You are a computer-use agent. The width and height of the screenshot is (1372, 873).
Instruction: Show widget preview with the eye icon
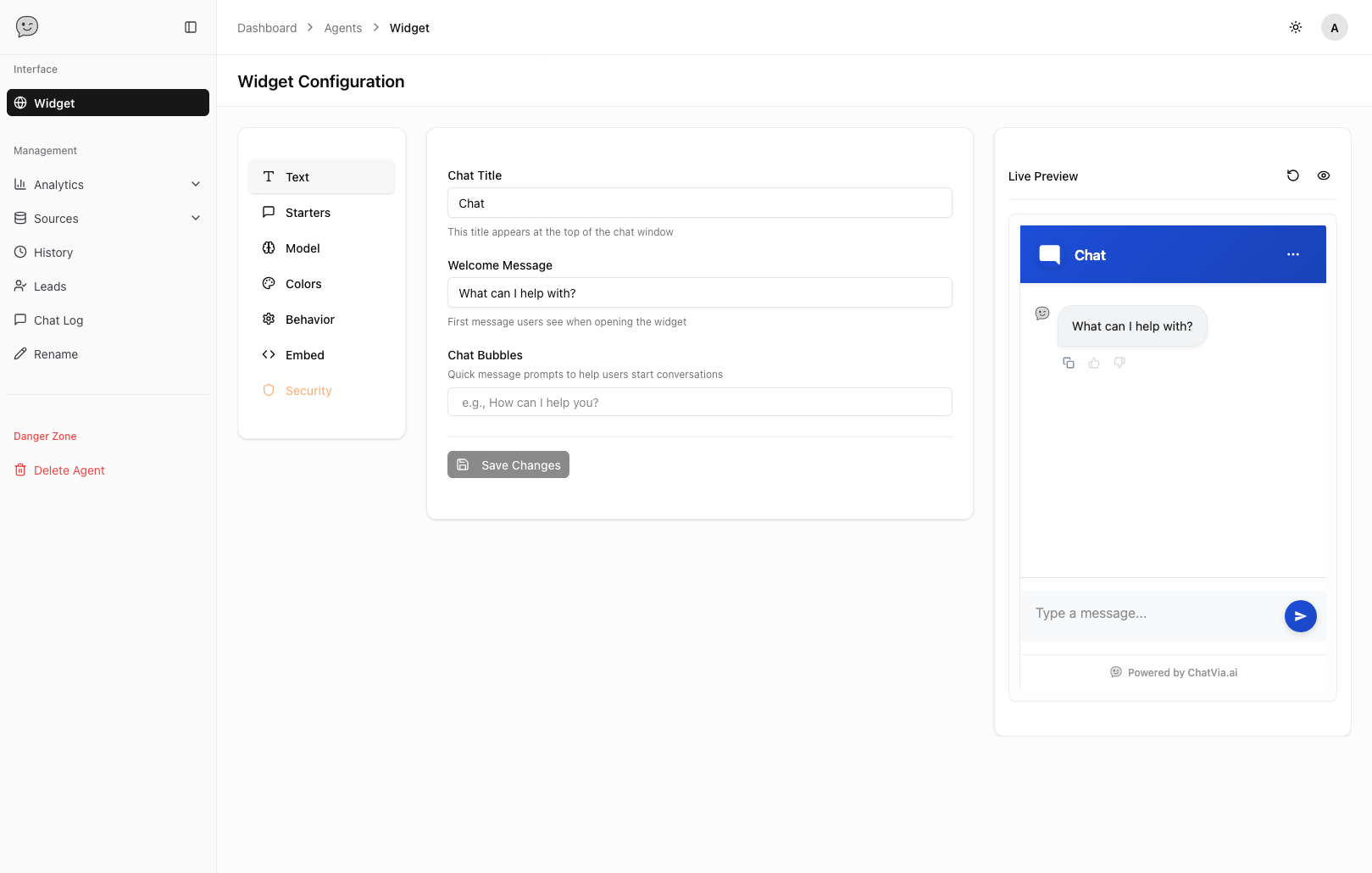[1324, 175]
